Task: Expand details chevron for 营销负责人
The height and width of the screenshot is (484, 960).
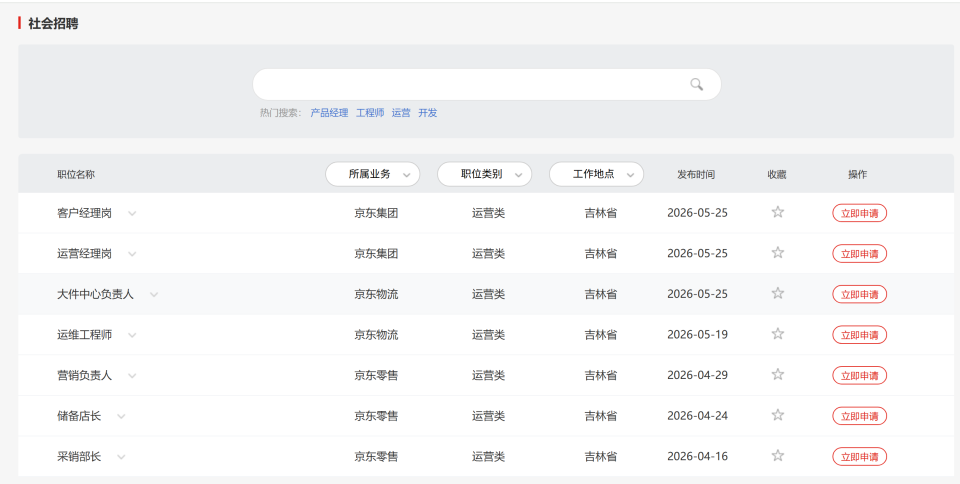Action: pyautogui.click(x=132, y=376)
